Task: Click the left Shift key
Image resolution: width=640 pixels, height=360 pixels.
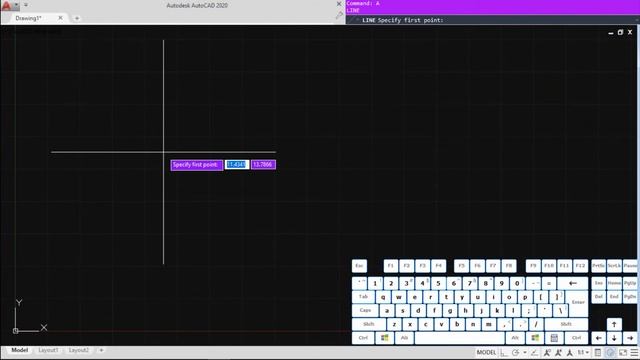Action: pos(369,324)
